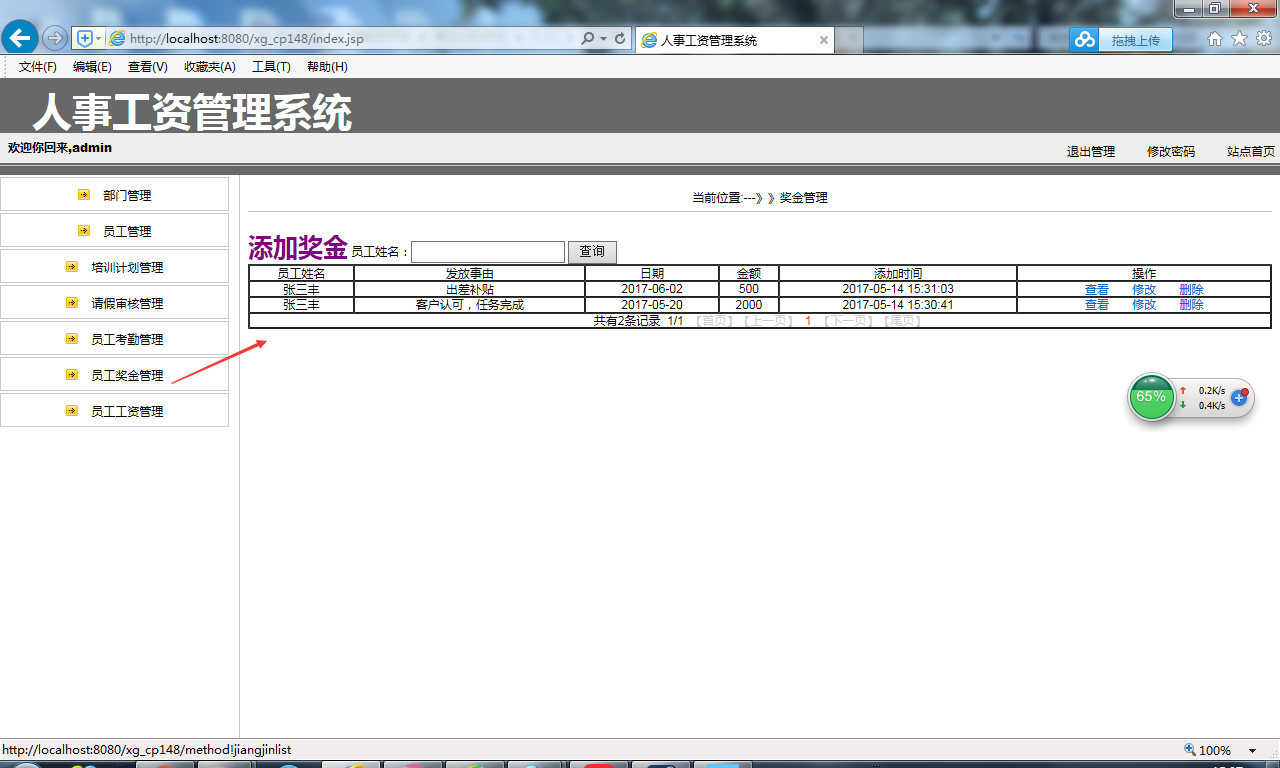1280x768 pixels.
Task: Open the 查看(V) menu
Action: pos(148,67)
